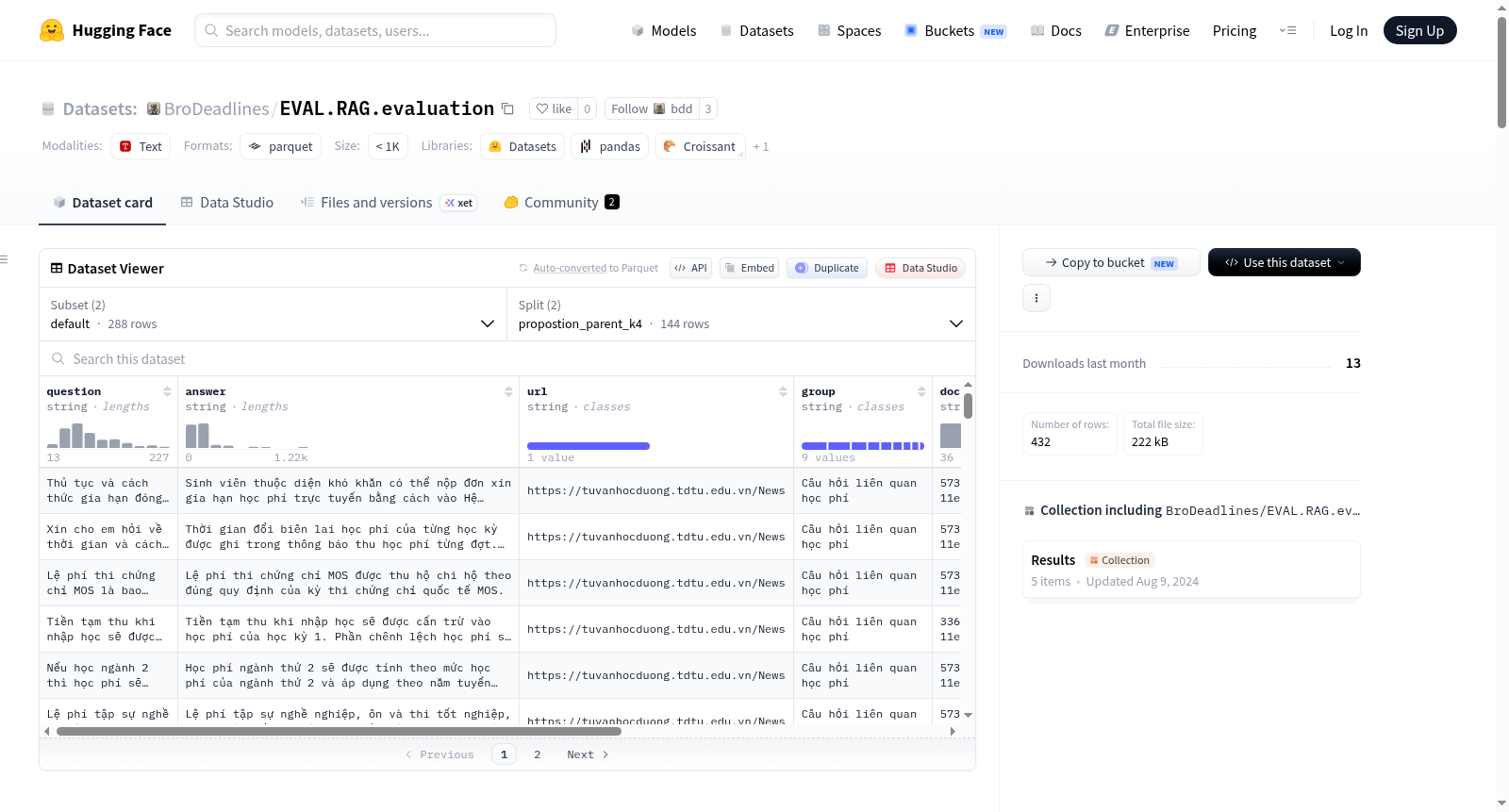This screenshot has width=1509, height=812.
Task: Click the table horizontal scrollbar
Action: coord(339,731)
